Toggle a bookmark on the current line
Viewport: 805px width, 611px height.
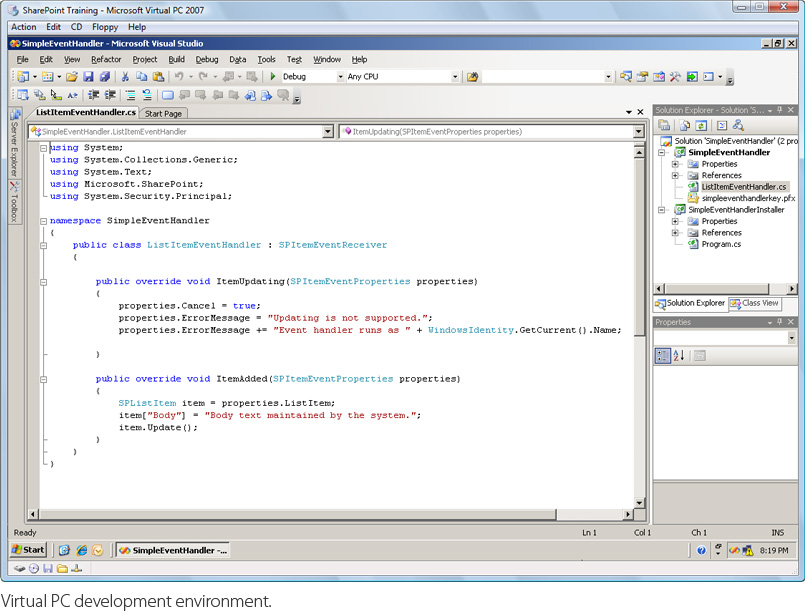tap(167, 95)
